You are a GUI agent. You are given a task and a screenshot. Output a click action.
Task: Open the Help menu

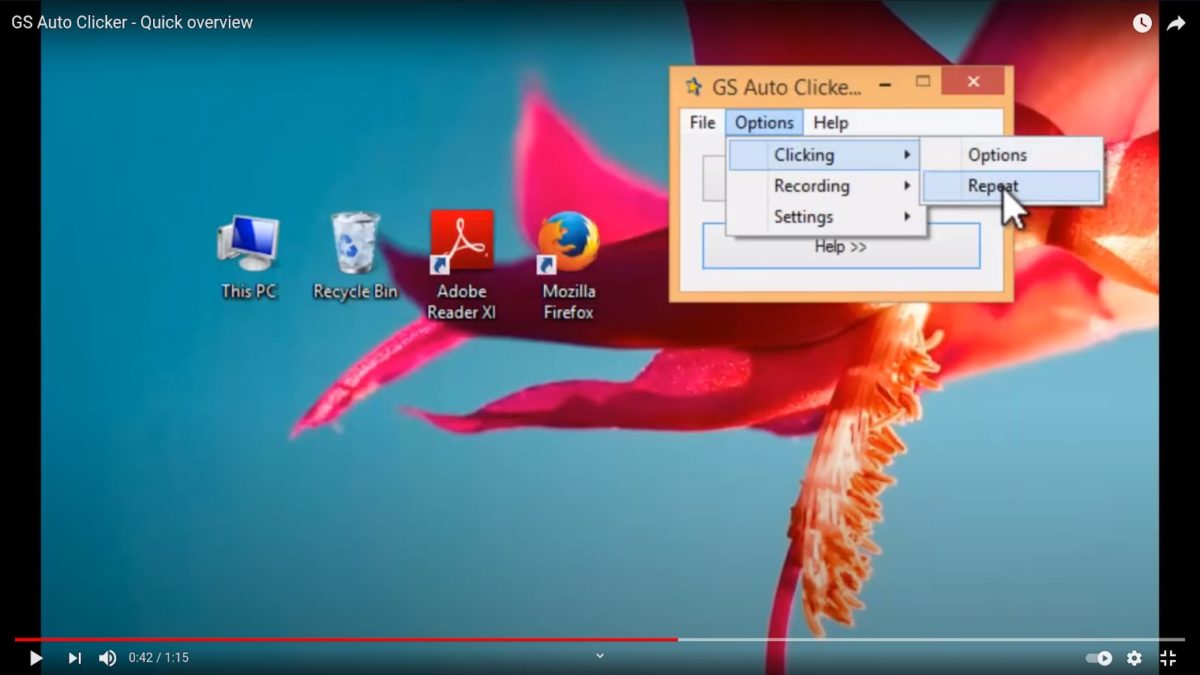[x=830, y=122]
